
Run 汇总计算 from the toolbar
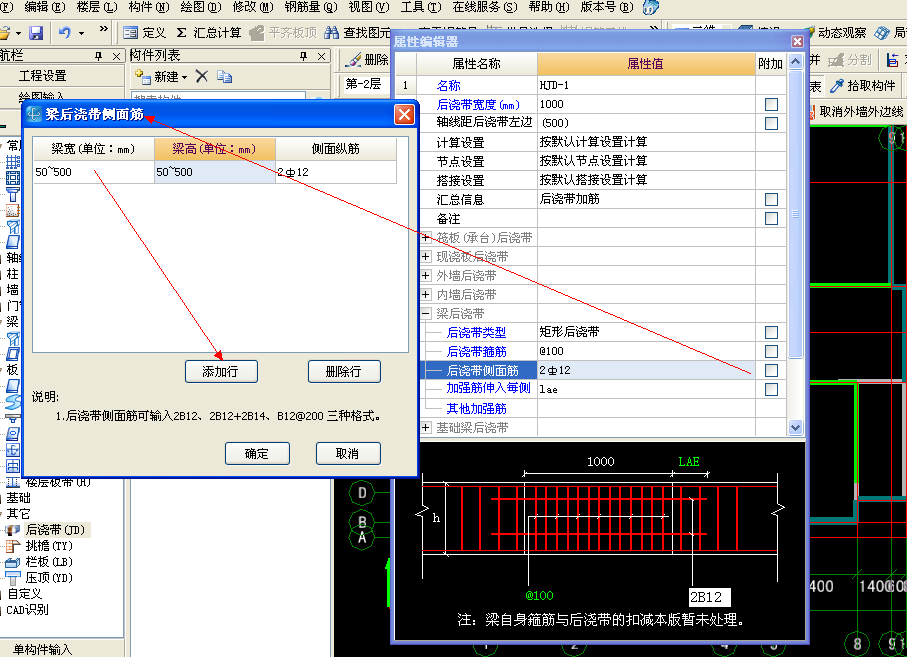tap(208, 33)
